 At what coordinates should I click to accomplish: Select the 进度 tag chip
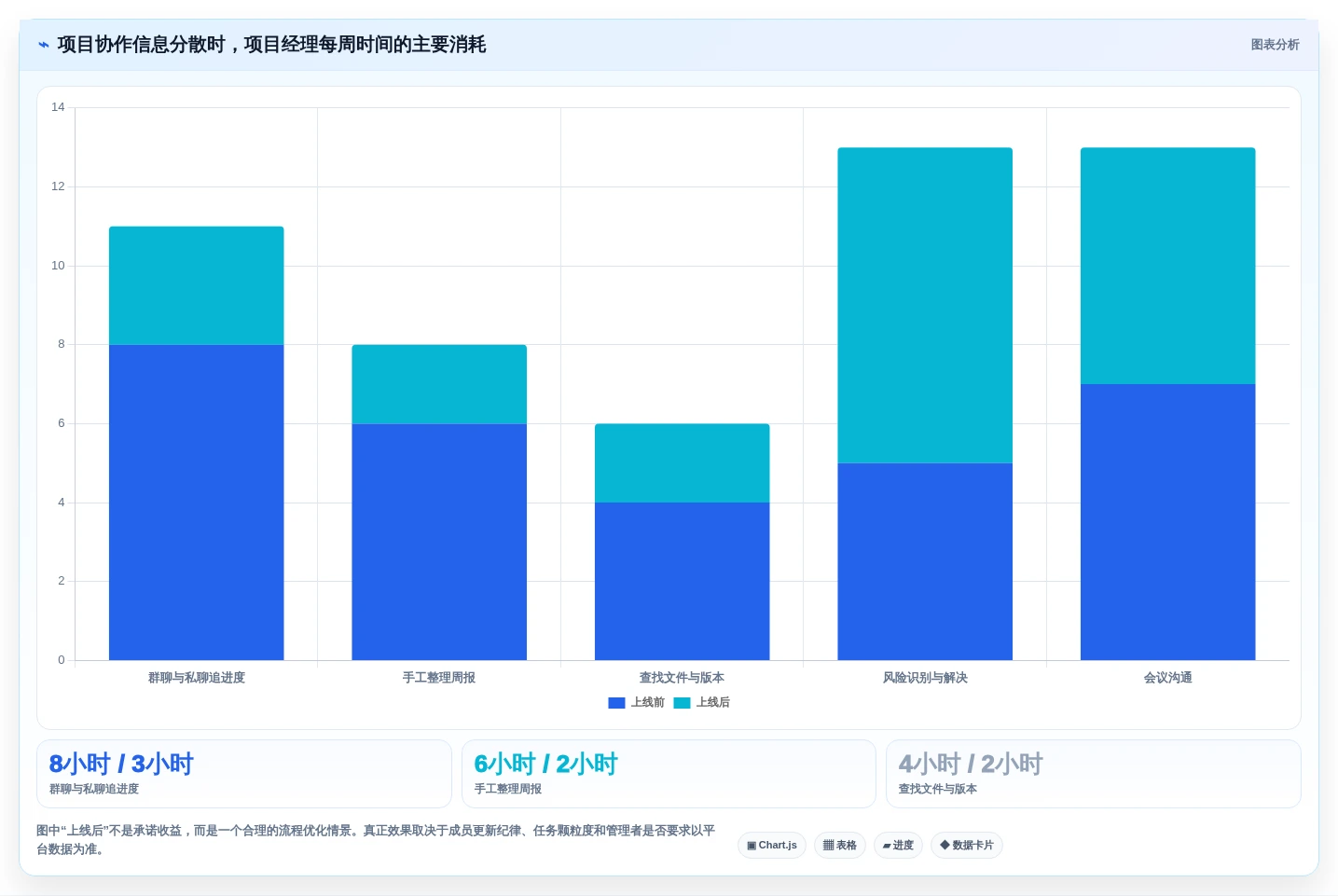pos(898,846)
